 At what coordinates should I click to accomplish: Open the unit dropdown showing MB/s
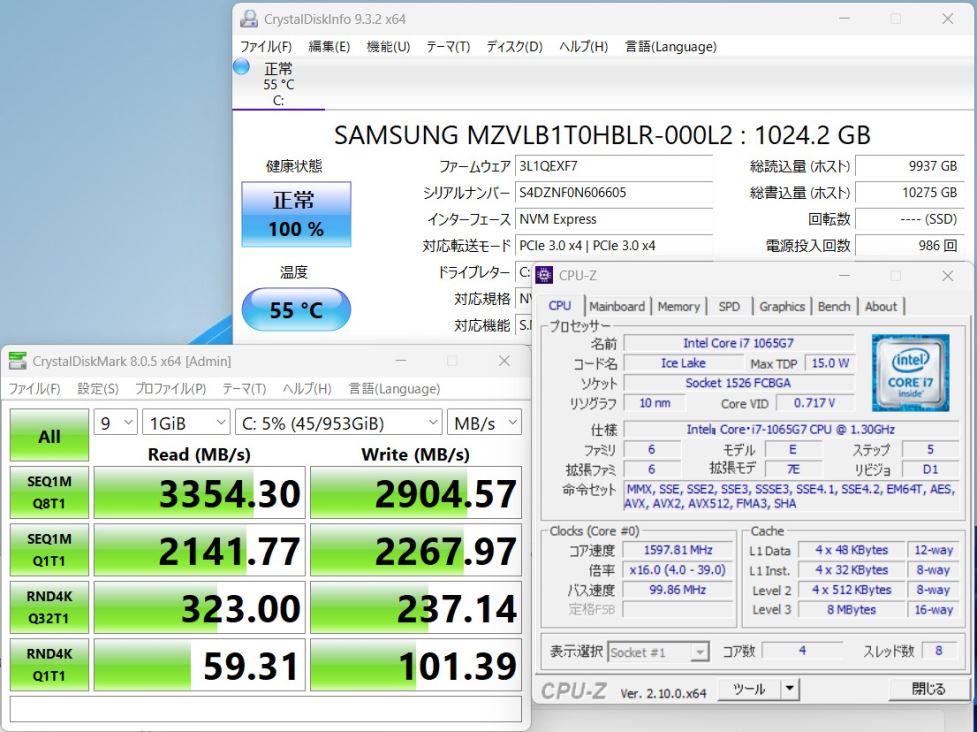click(484, 423)
